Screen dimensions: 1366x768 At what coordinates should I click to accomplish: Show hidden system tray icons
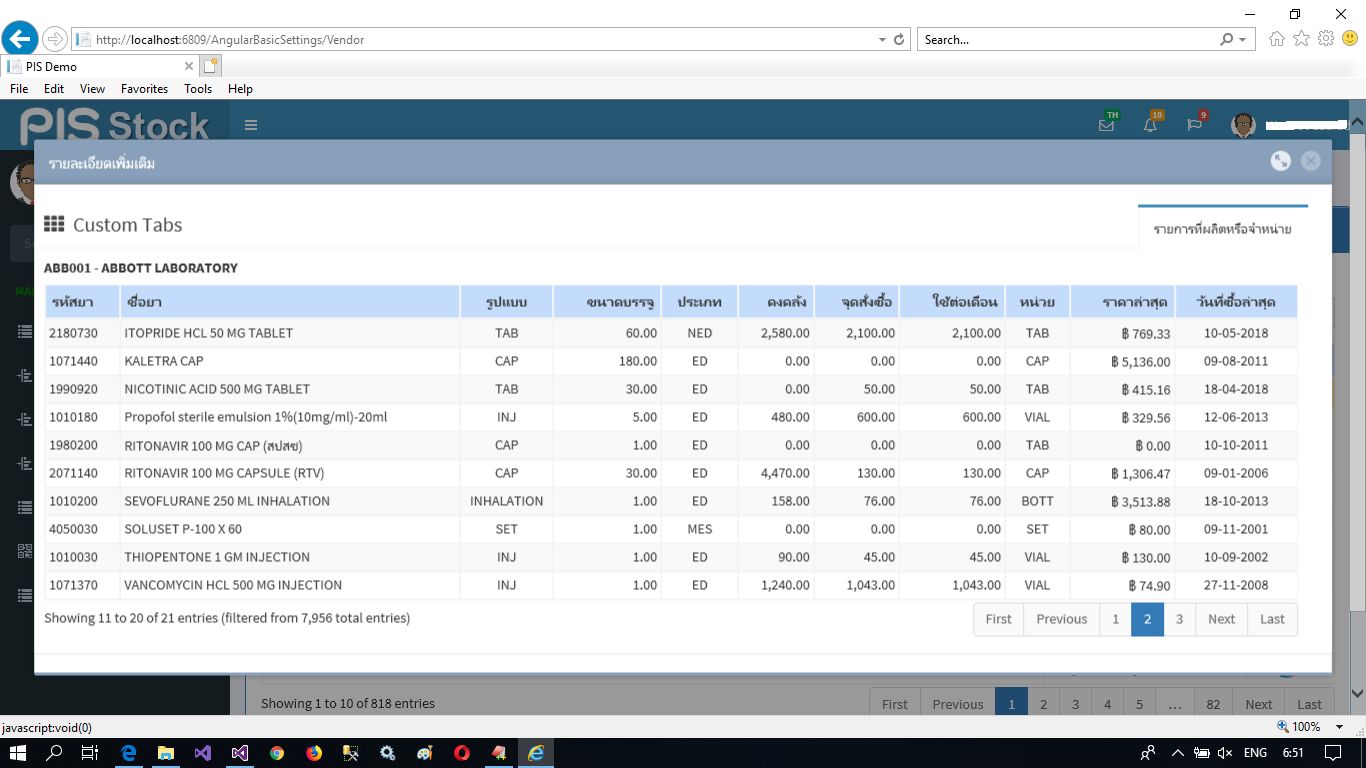pyautogui.click(x=1178, y=753)
